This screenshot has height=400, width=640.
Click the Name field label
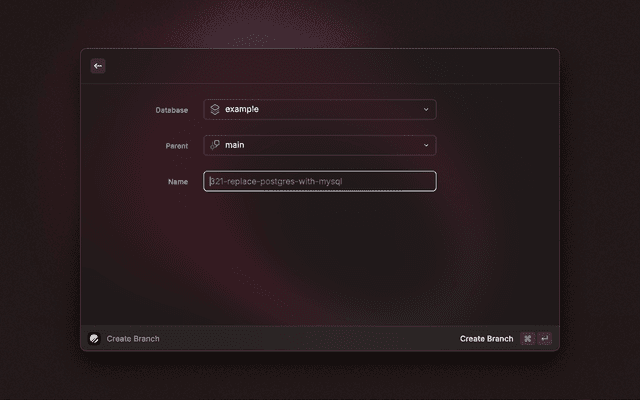(x=178, y=182)
